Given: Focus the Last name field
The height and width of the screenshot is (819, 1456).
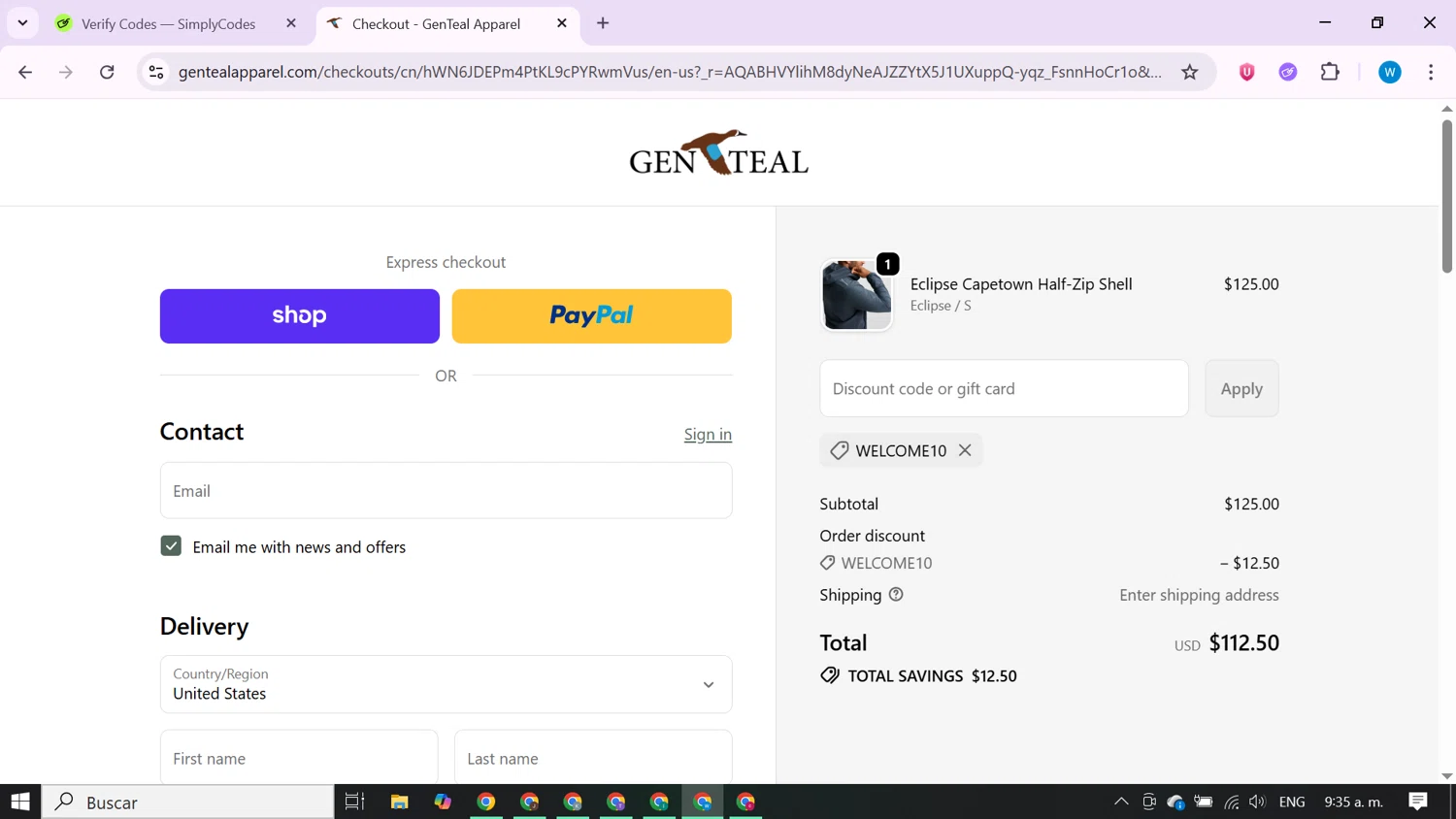Looking at the screenshot, I should click(593, 758).
